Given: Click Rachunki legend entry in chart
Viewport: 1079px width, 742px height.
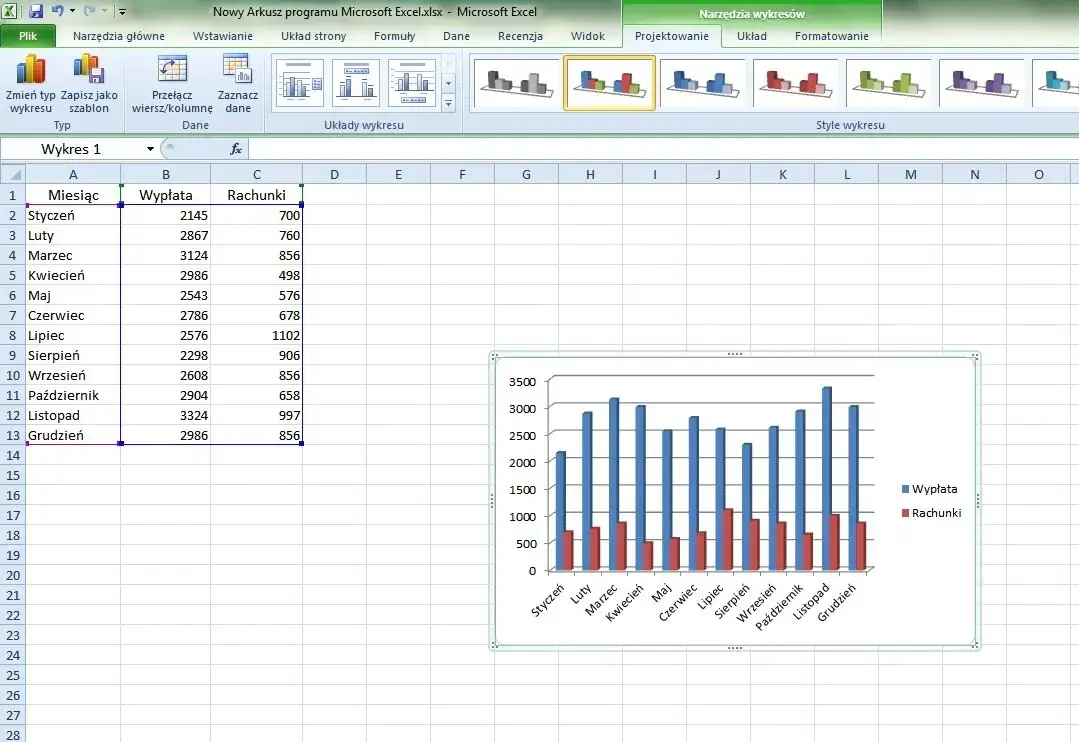Looking at the screenshot, I should (x=931, y=513).
